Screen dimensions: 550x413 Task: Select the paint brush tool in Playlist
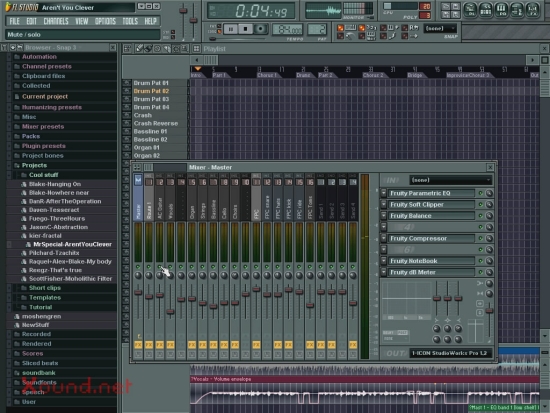point(148,49)
